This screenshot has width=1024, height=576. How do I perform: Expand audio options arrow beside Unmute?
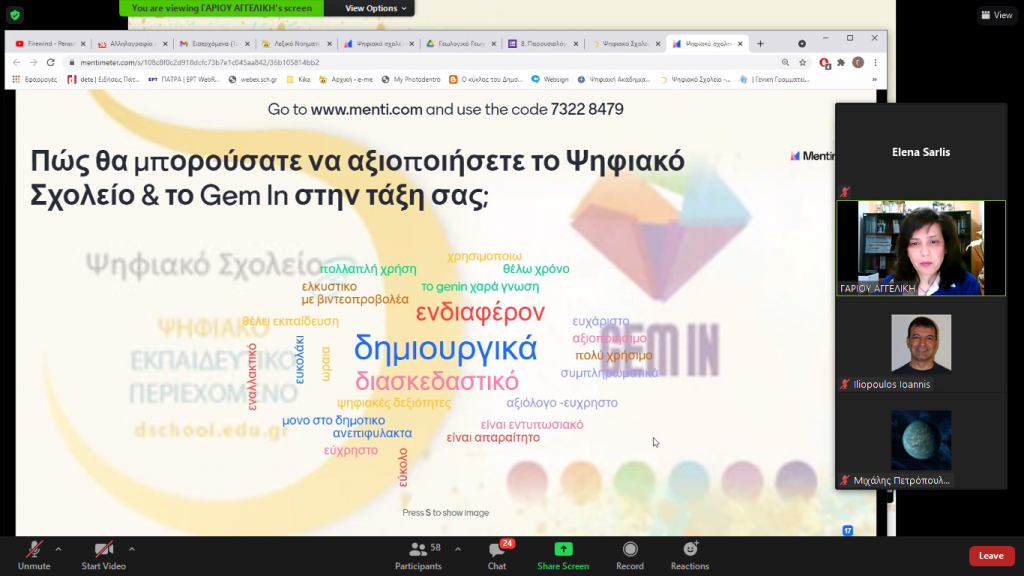[58, 549]
